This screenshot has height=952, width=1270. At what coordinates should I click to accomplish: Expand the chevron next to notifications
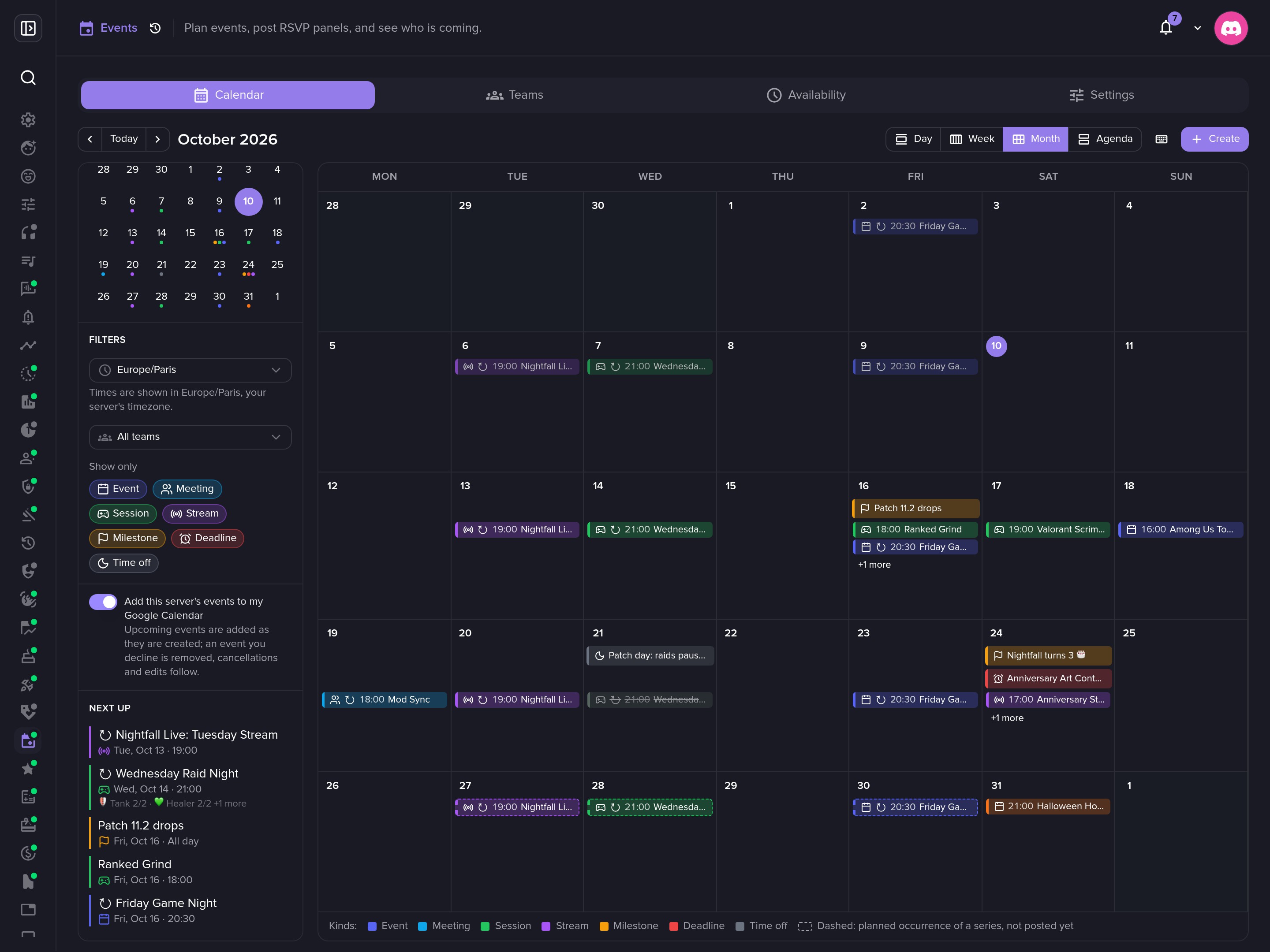[1198, 27]
